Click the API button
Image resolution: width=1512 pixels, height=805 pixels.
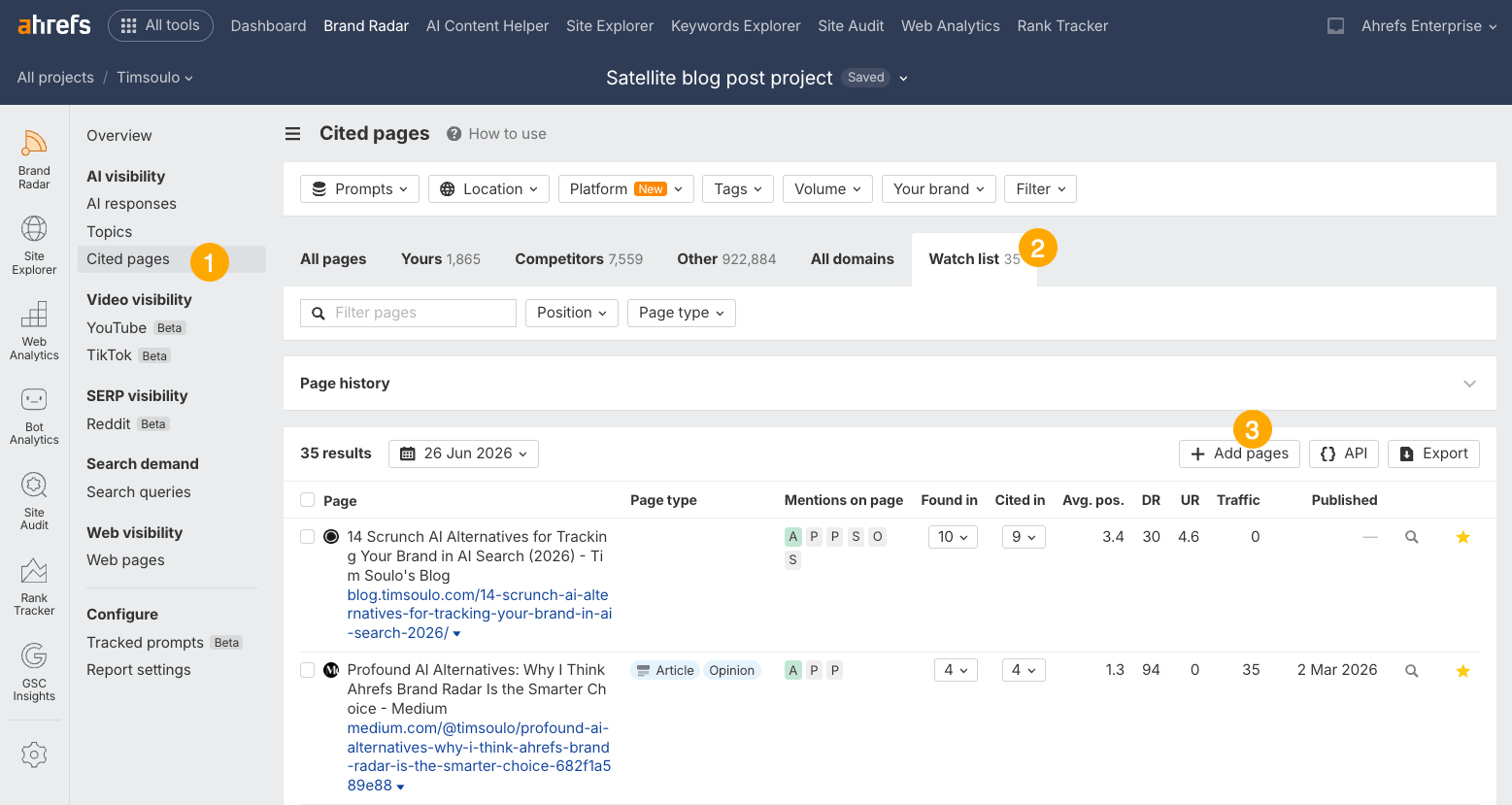point(1344,453)
